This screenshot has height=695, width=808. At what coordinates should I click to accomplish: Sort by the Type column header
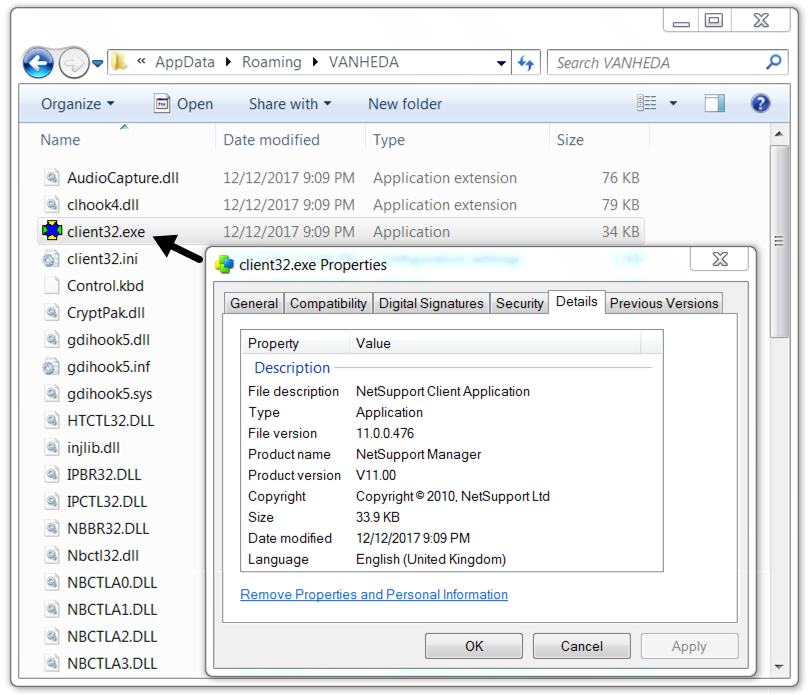click(x=389, y=140)
